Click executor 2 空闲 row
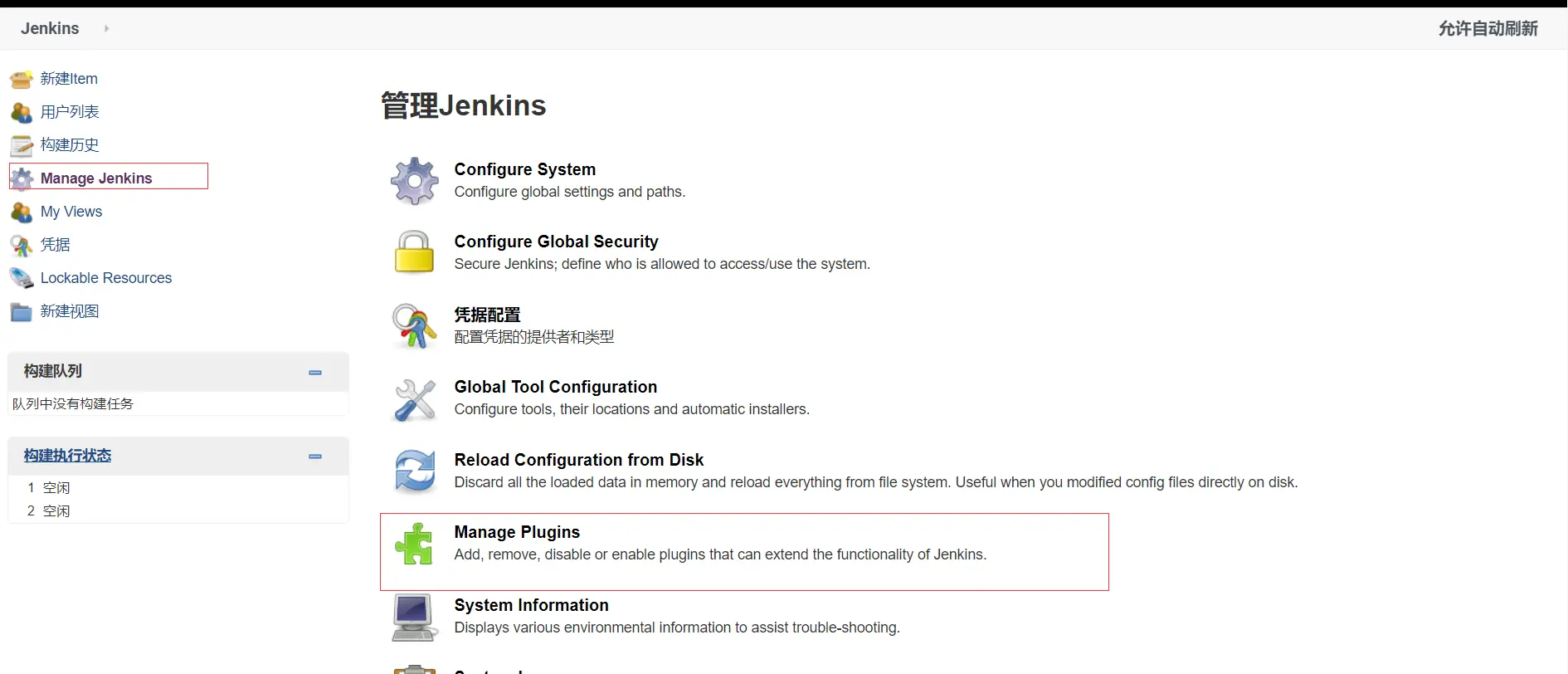The image size is (1568, 674). [x=178, y=510]
